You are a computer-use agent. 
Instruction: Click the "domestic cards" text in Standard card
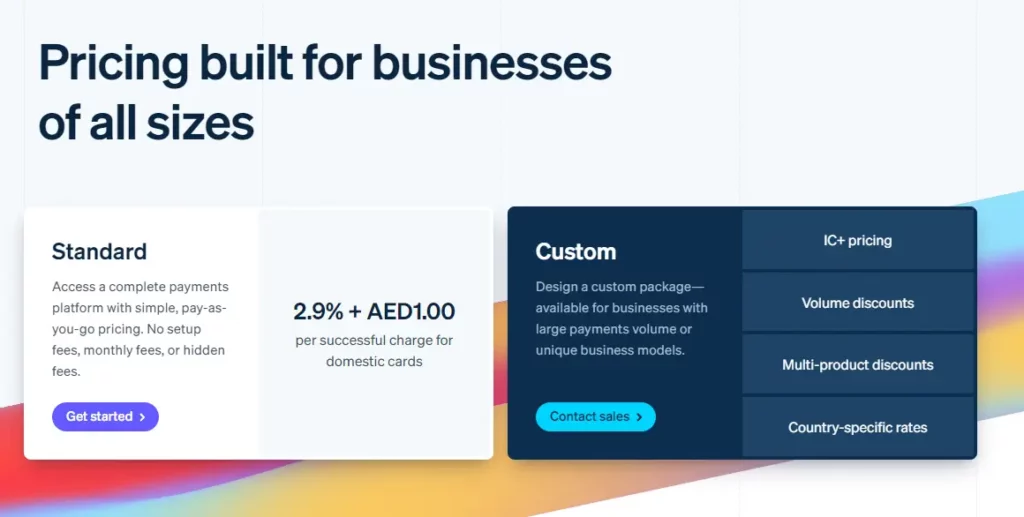click(374, 361)
